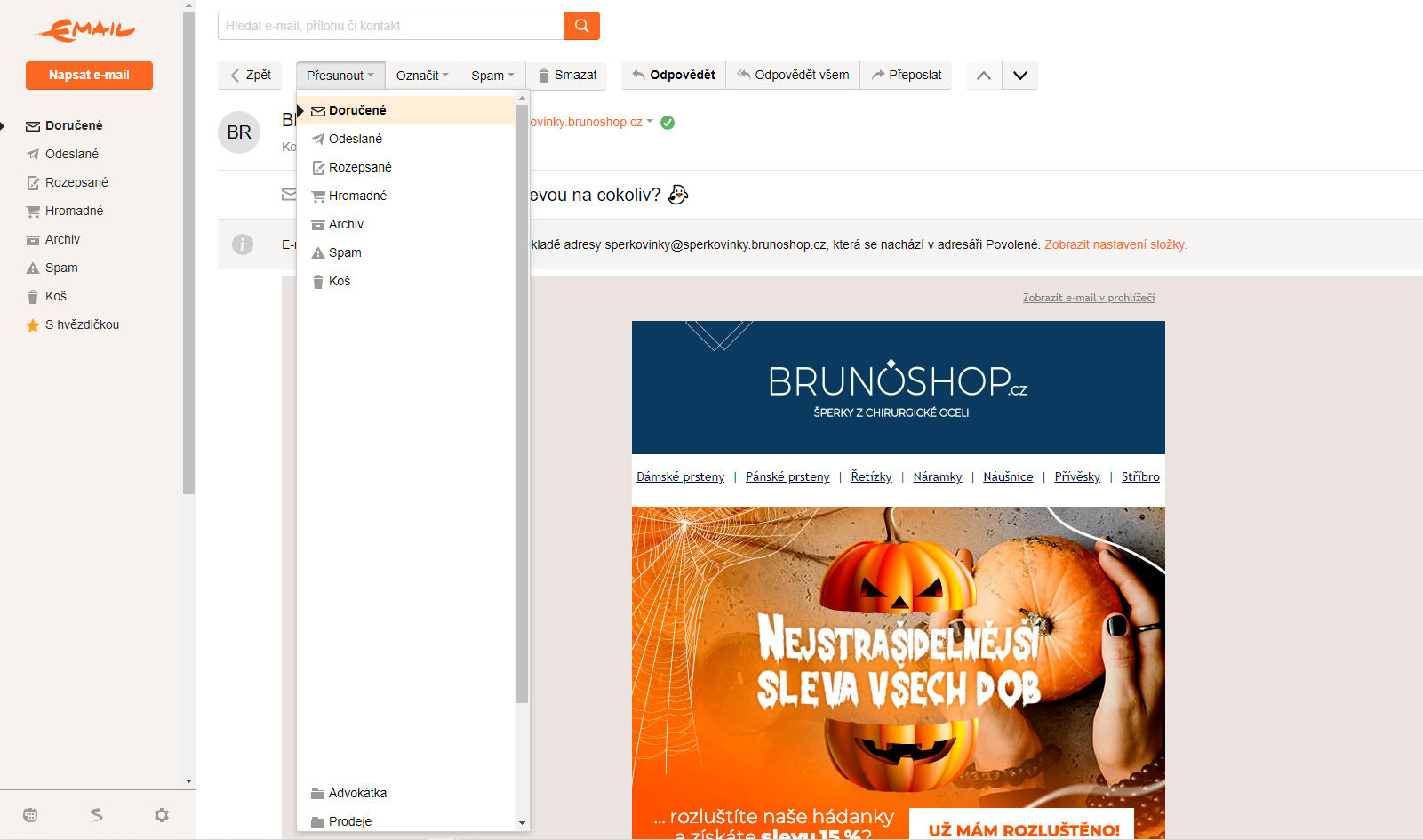Forward email with Přeposlat button

(906, 76)
